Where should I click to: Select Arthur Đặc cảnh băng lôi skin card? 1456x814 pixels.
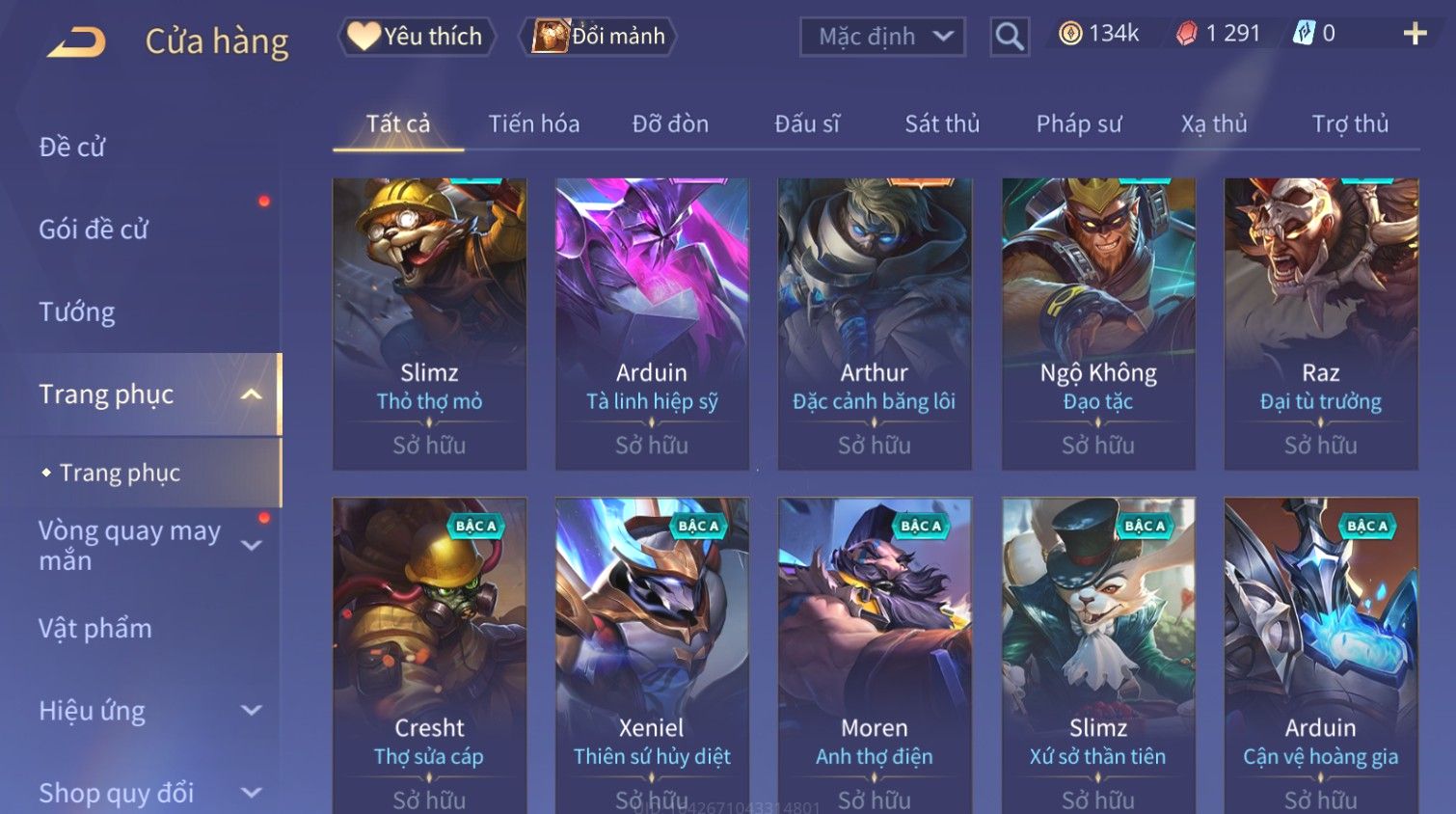875,324
